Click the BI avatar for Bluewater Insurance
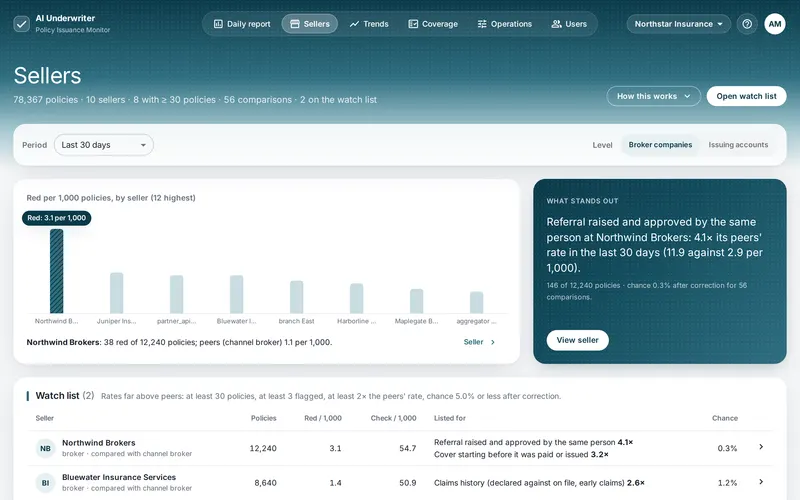The height and width of the screenshot is (500, 800). tap(45, 483)
